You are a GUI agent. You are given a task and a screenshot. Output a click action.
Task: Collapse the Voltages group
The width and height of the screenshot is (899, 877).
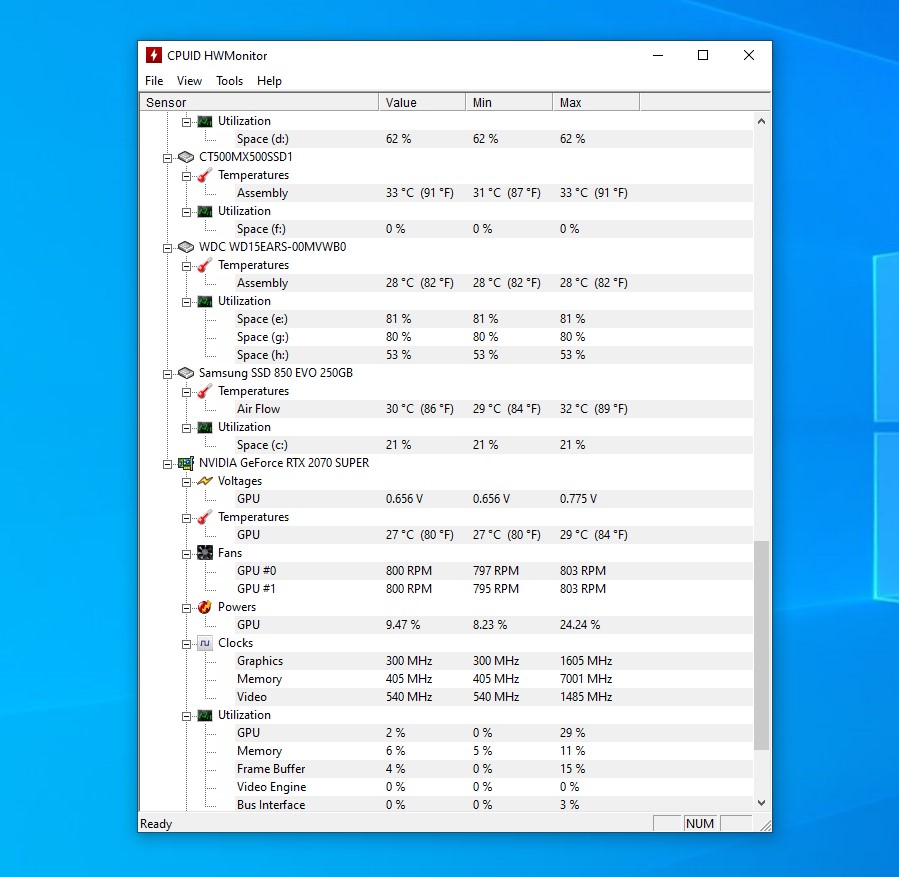pyautogui.click(x=186, y=482)
